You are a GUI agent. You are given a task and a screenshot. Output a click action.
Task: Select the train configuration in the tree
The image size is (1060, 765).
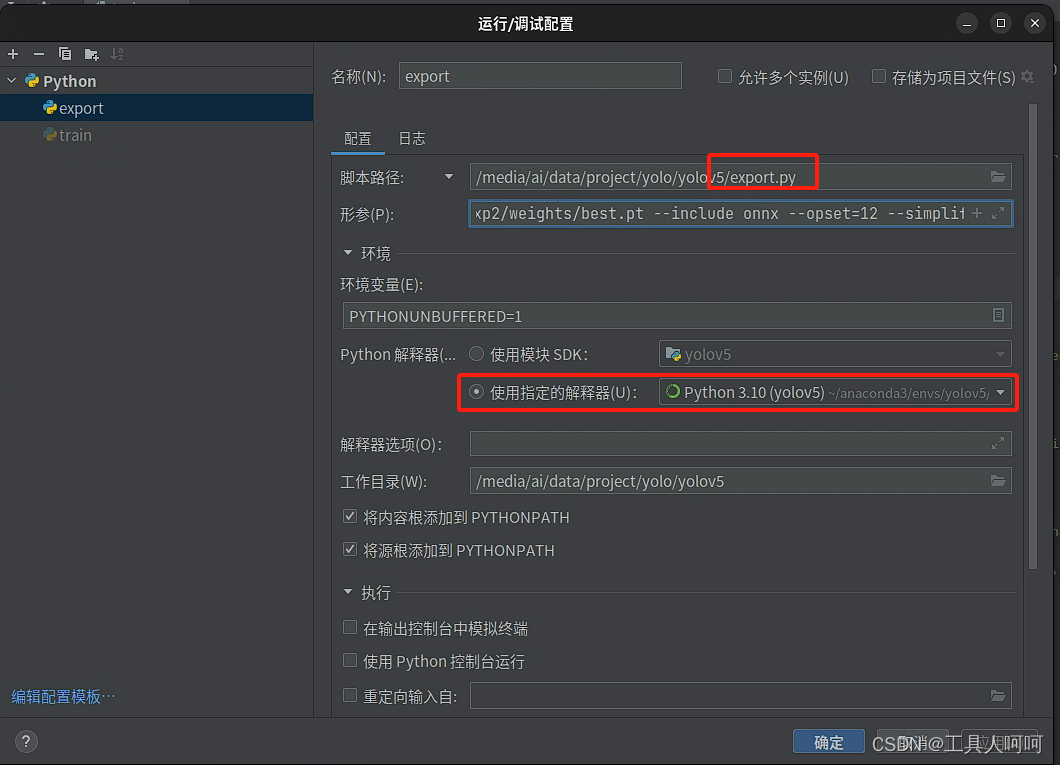coord(156,135)
